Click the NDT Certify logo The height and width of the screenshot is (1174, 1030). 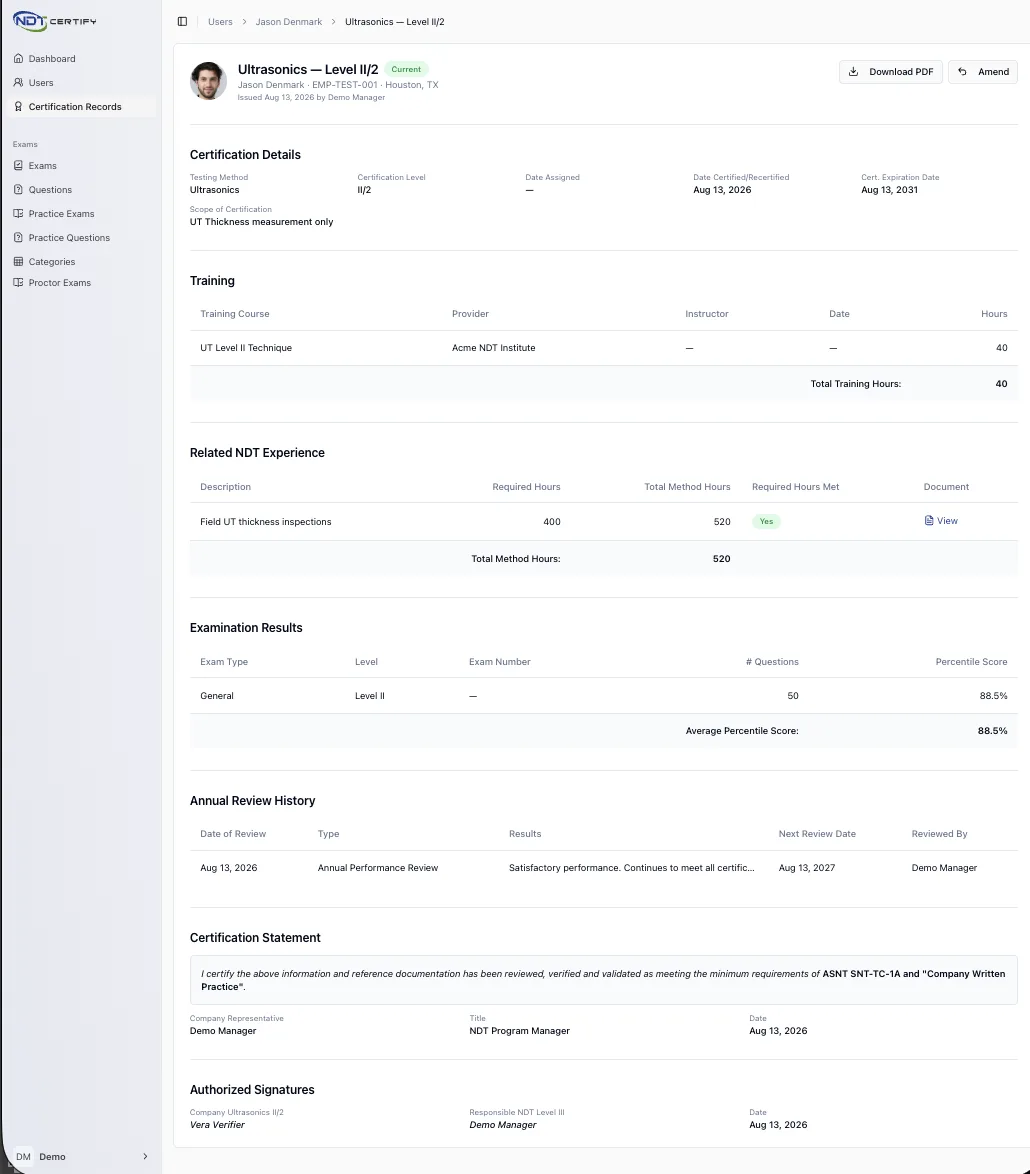pyautogui.click(x=55, y=21)
